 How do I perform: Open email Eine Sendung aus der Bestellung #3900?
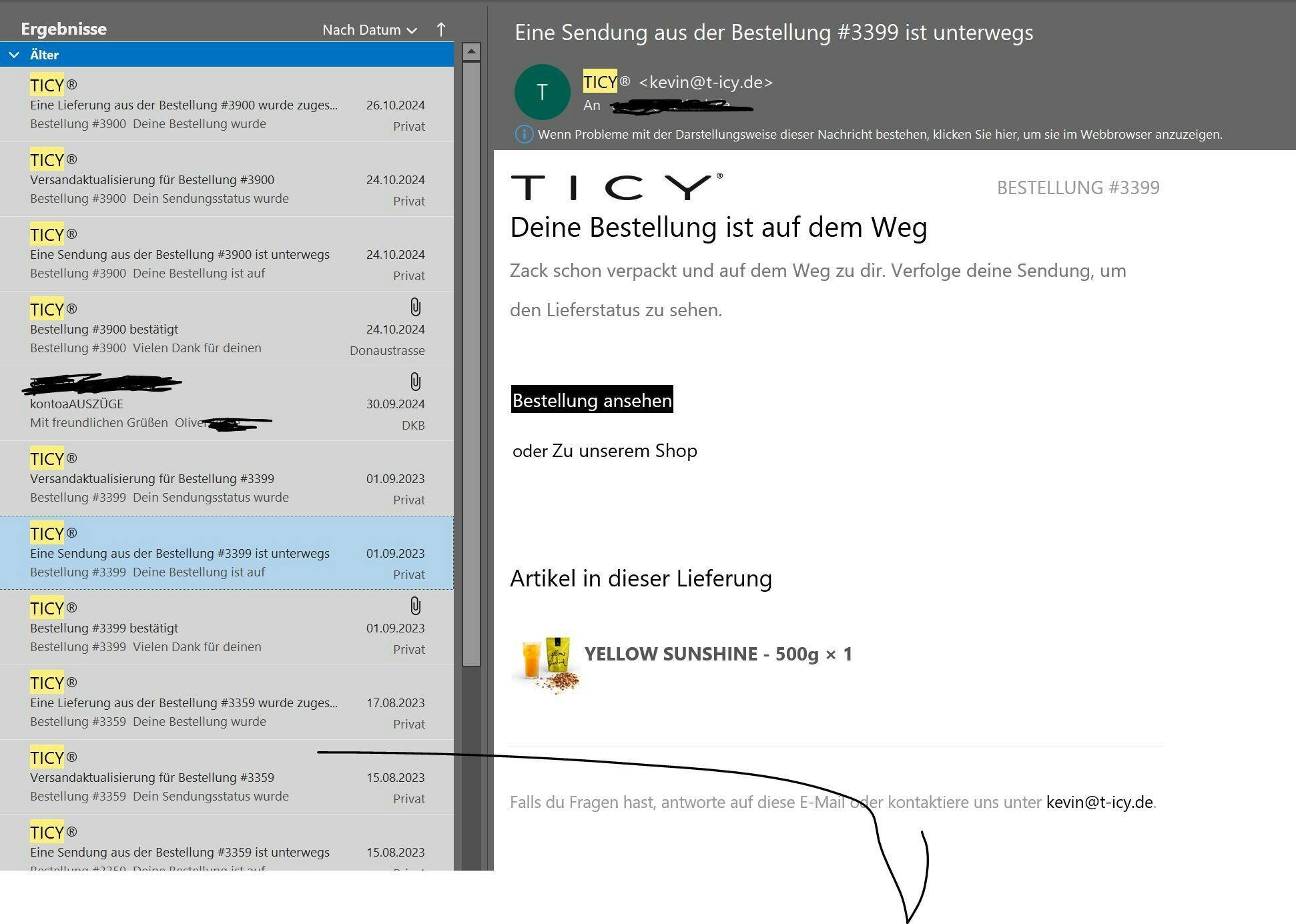(227, 254)
